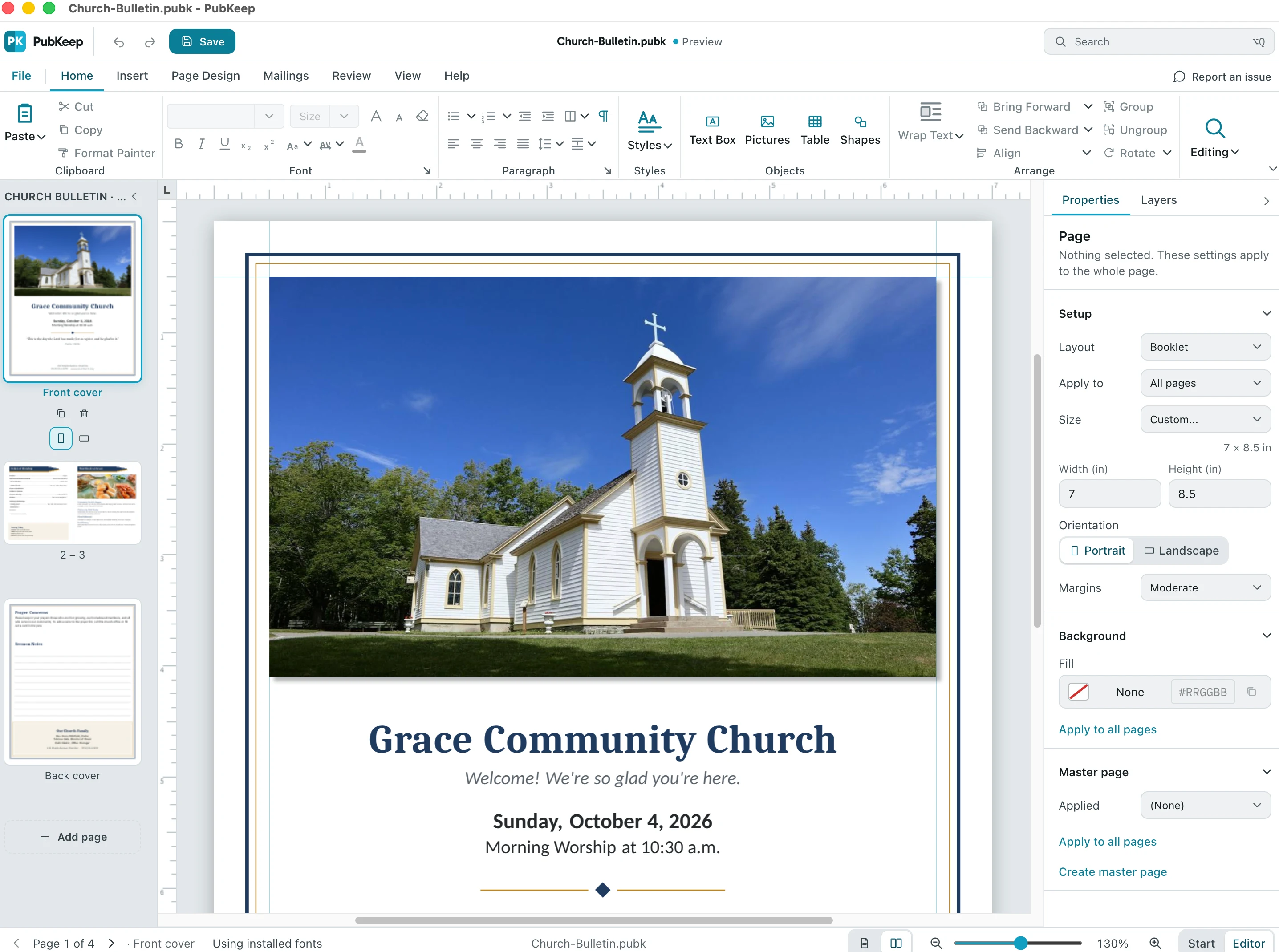
Task: Switch to the Layers tab
Action: (1158, 200)
